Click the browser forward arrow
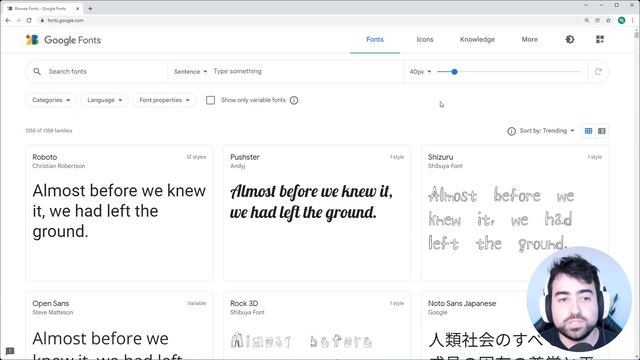This screenshot has height=360, width=640. (x=18, y=20)
